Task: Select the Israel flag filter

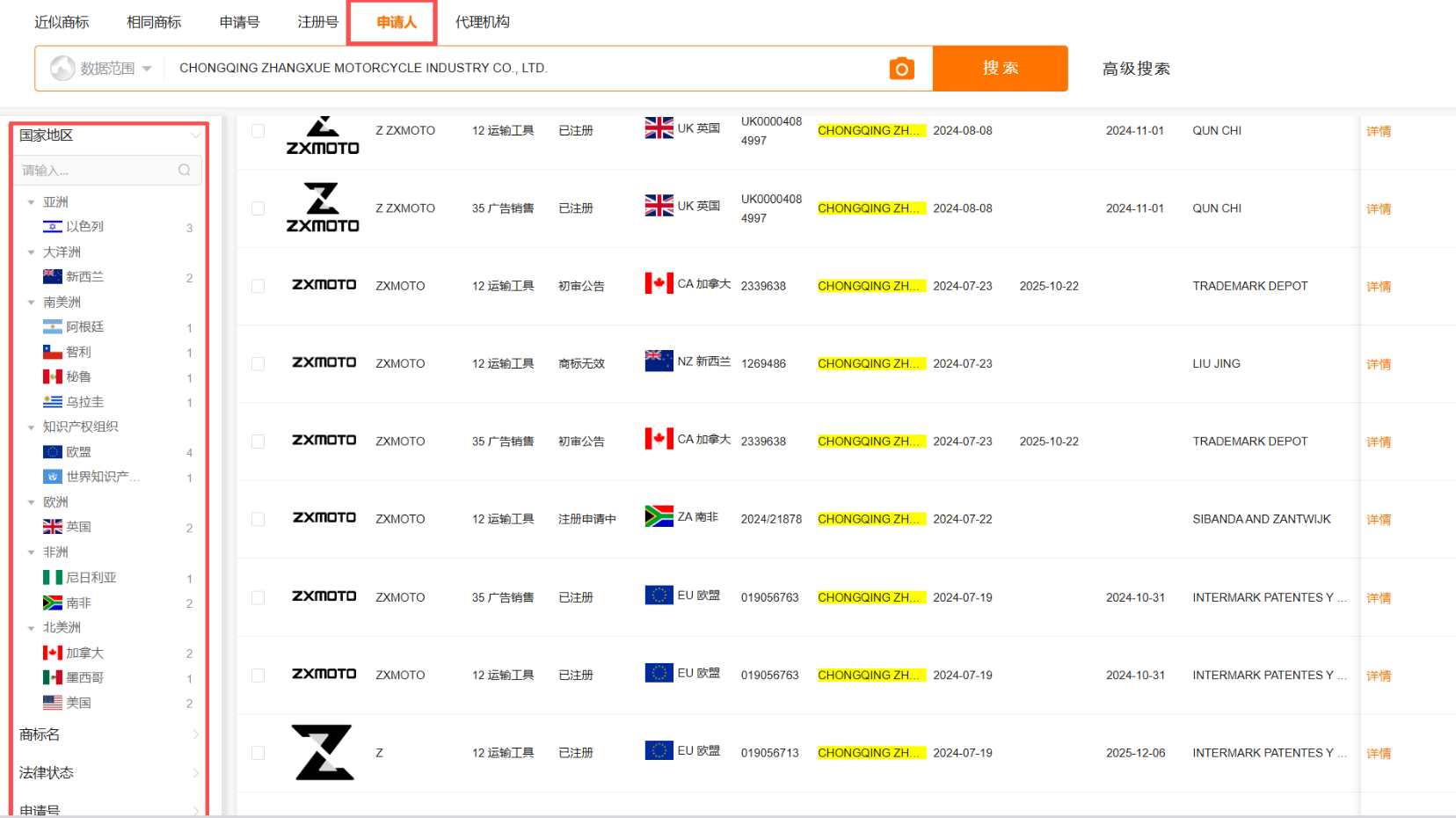Action: (53, 227)
